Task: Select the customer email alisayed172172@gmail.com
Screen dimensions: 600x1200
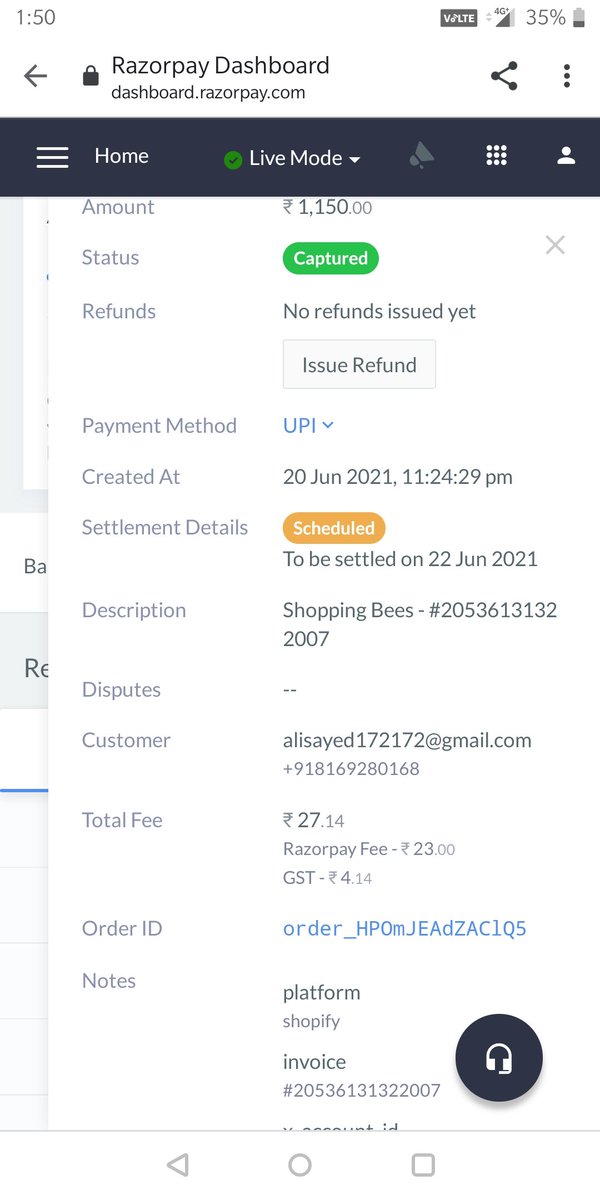Action: coord(407,741)
